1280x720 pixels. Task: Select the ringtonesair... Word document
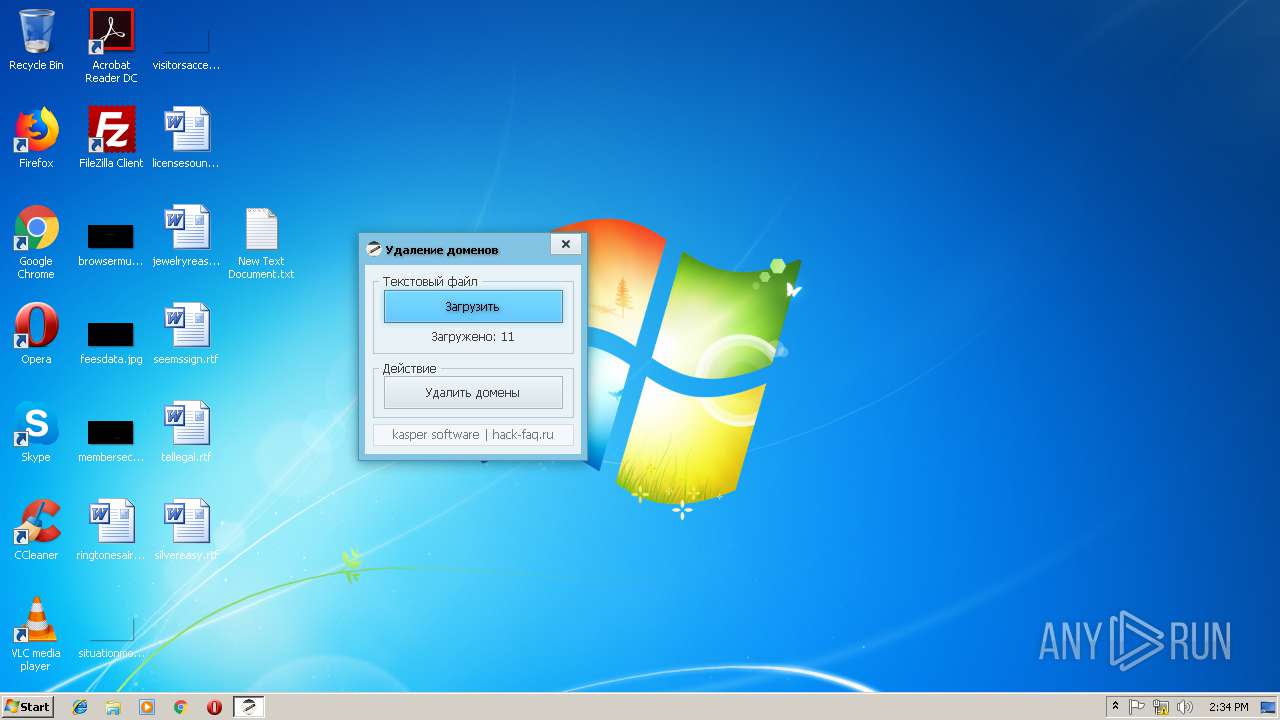tap(111, 530)
